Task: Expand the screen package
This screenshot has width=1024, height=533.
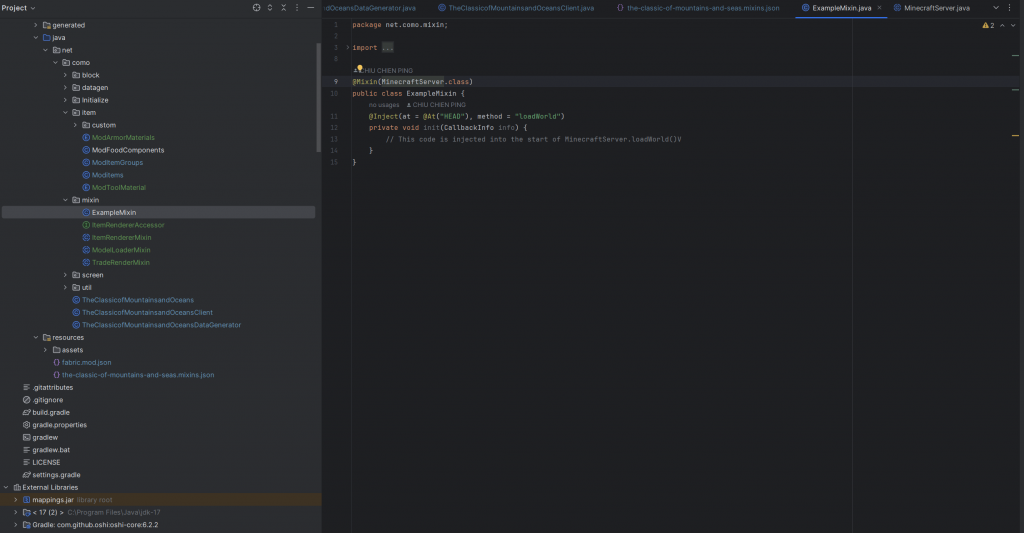Action: (x=65, y=275)
